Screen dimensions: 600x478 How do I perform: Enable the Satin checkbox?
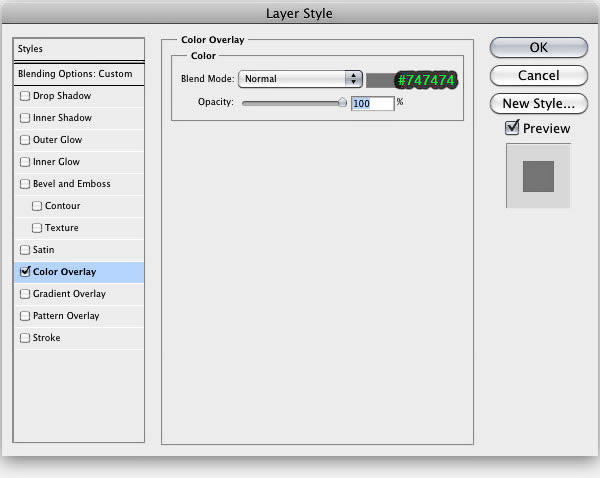[x=25, y=250]
